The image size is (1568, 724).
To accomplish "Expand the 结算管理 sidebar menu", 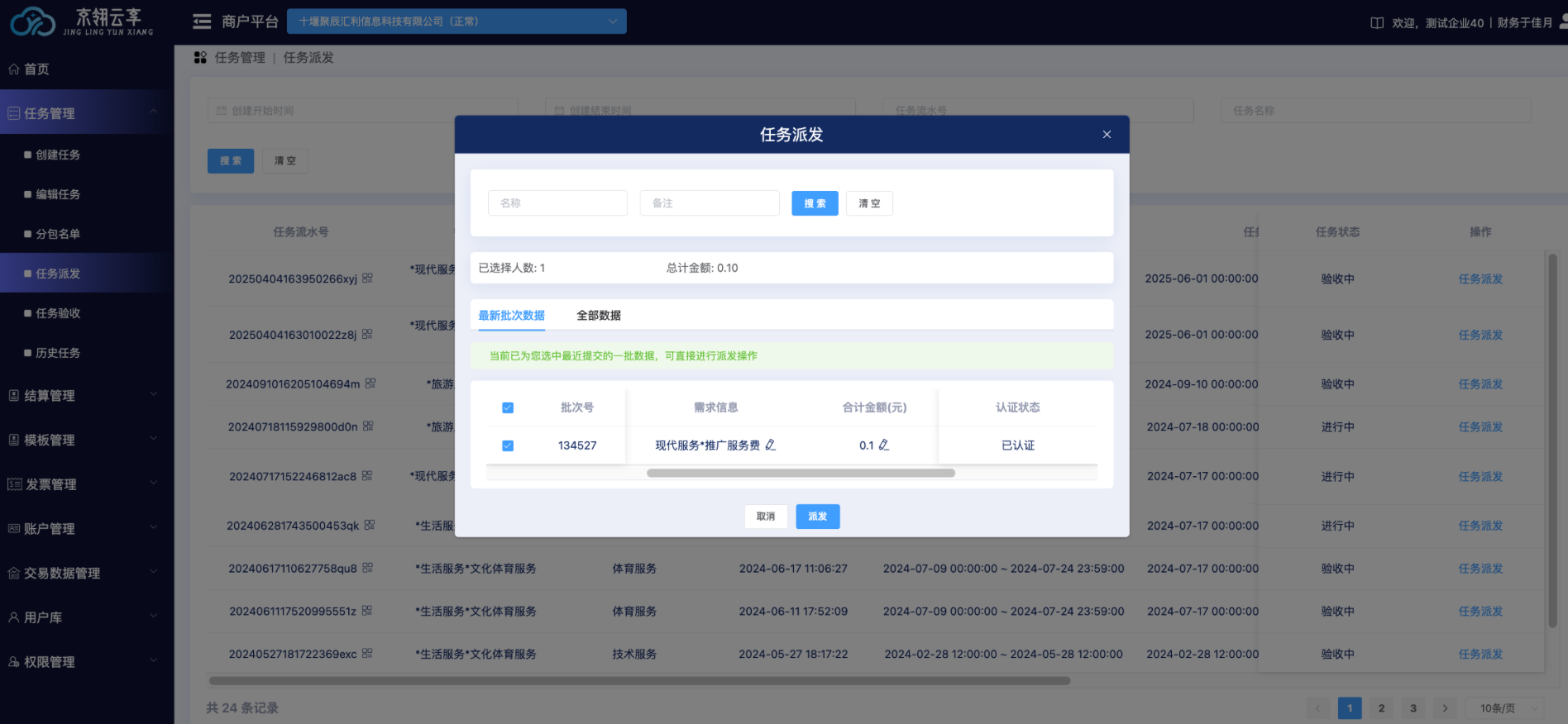I will coord(83,396).
